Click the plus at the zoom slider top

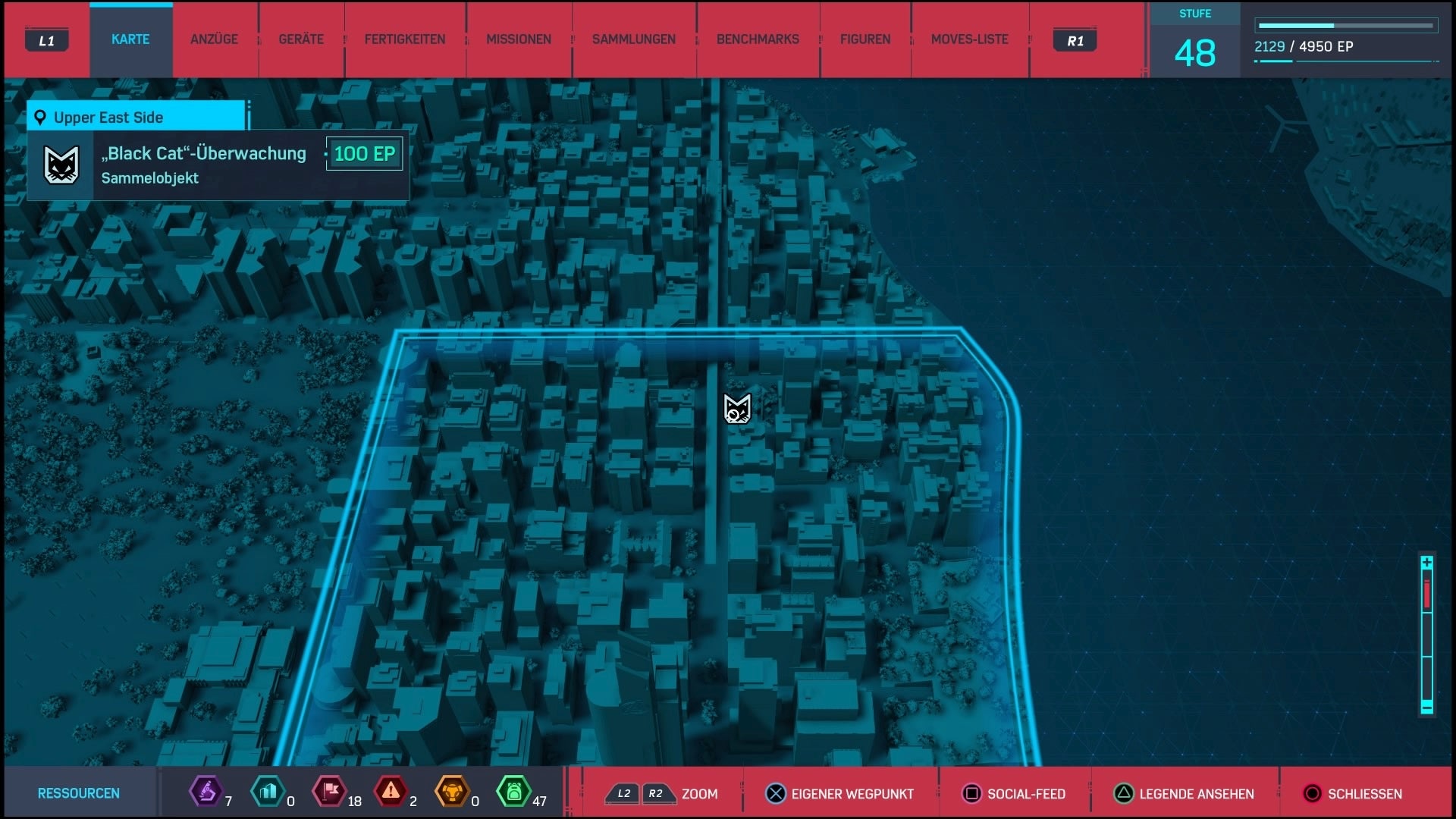pos(1426,563)
